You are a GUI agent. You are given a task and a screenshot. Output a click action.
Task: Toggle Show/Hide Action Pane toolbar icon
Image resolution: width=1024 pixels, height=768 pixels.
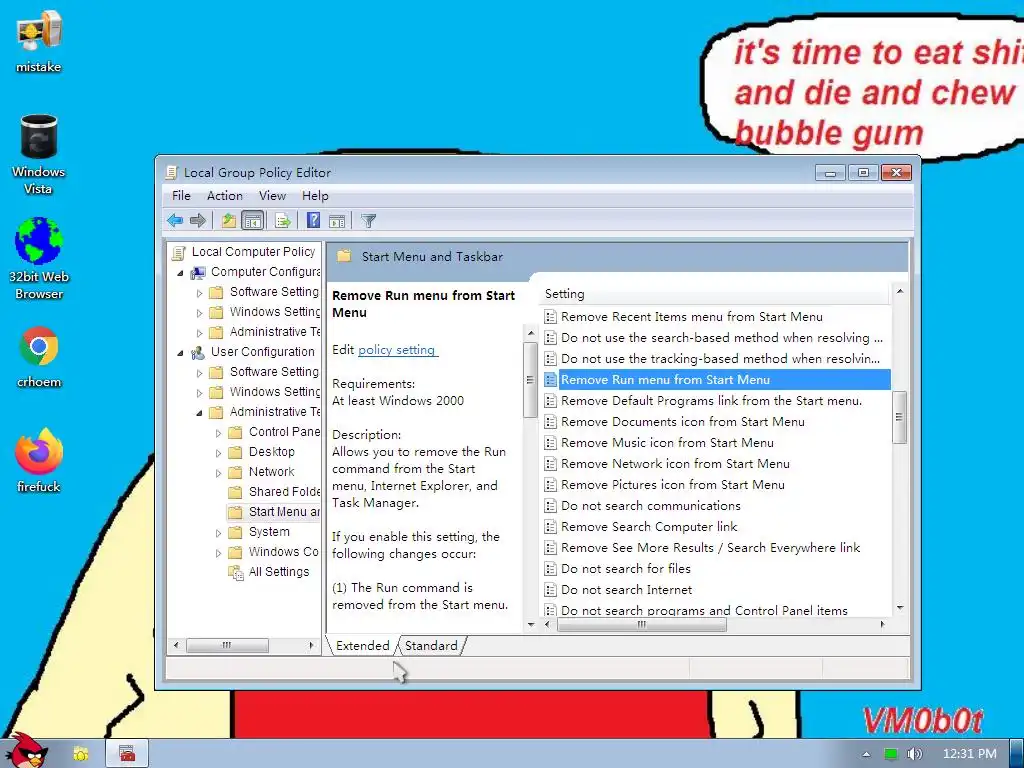point(337,221)
